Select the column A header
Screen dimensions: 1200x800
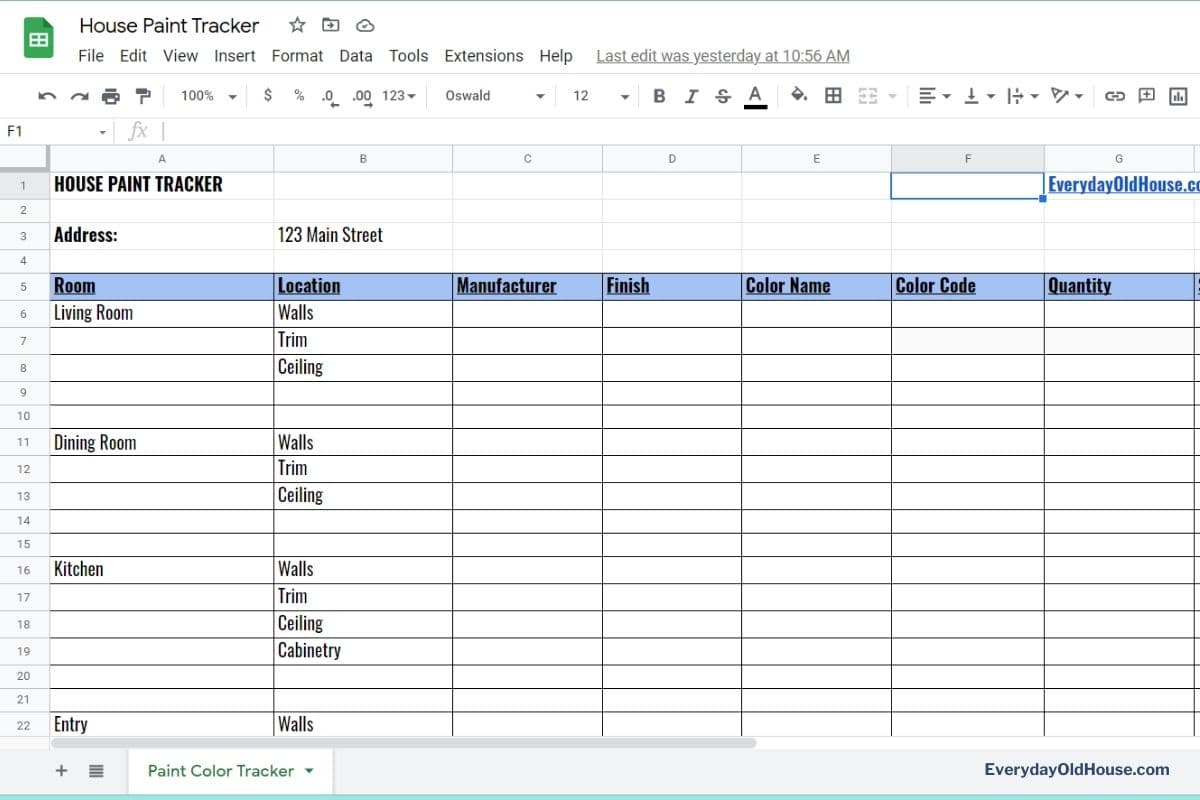pyautogui.click(x=162, y=158)
